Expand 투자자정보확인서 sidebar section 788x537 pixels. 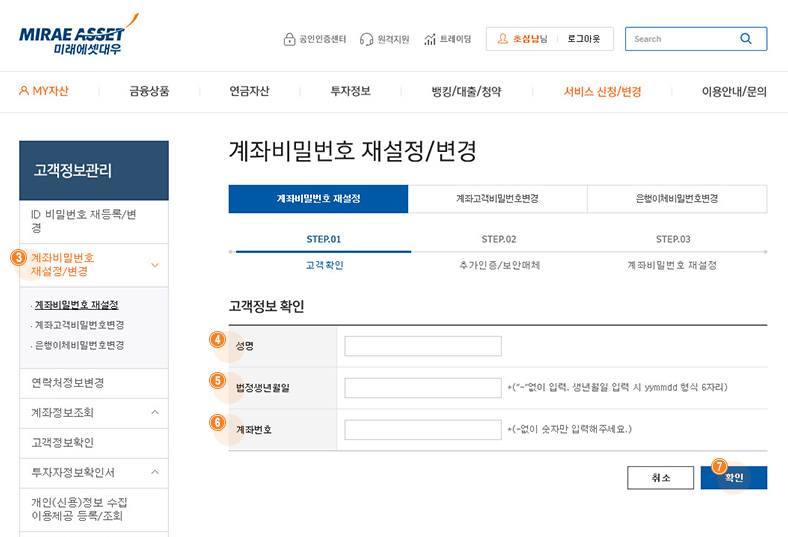point(154,472)
